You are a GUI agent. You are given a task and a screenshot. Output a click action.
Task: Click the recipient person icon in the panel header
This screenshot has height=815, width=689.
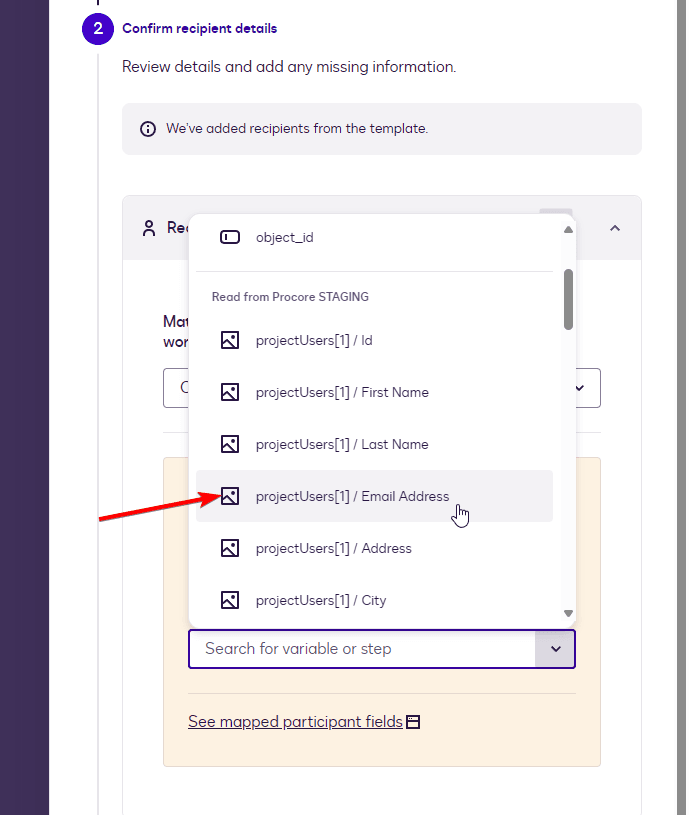coord(149,228)
